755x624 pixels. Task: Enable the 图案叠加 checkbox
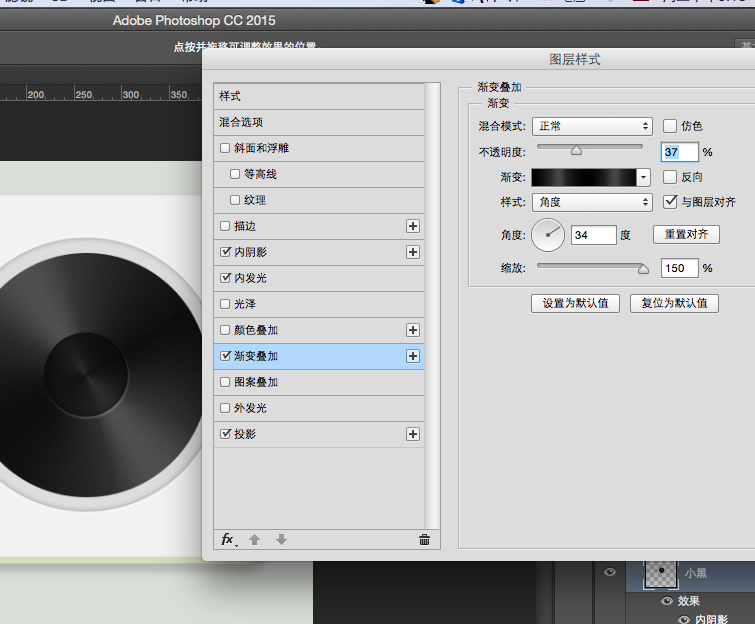tap(225, 382)
